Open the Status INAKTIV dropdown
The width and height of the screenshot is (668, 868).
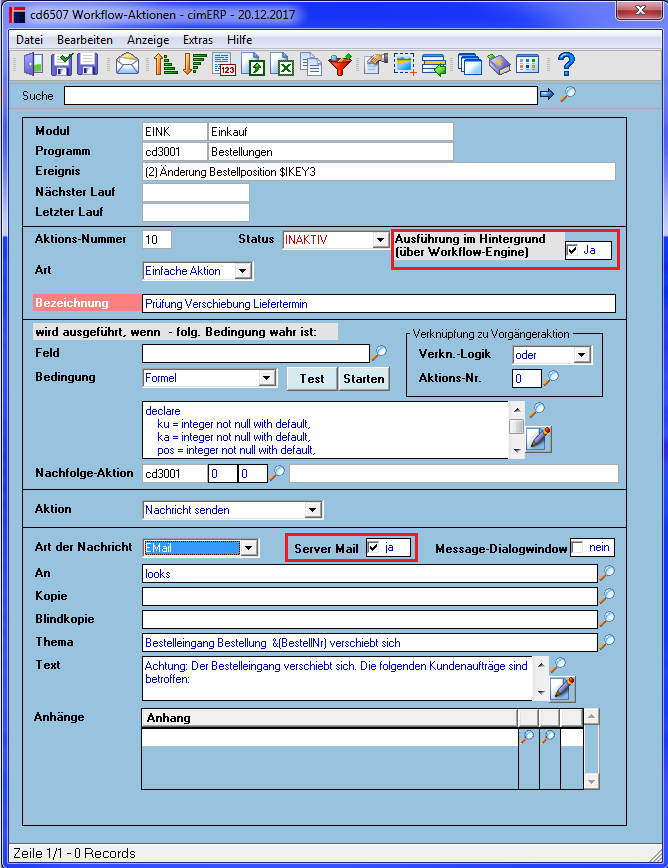point(380,240)
